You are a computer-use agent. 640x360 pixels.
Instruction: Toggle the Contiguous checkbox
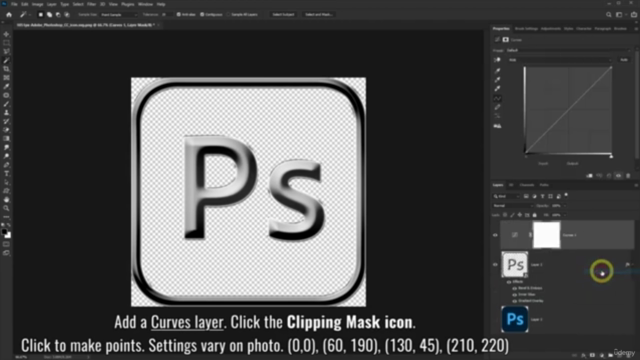[202, 15]
